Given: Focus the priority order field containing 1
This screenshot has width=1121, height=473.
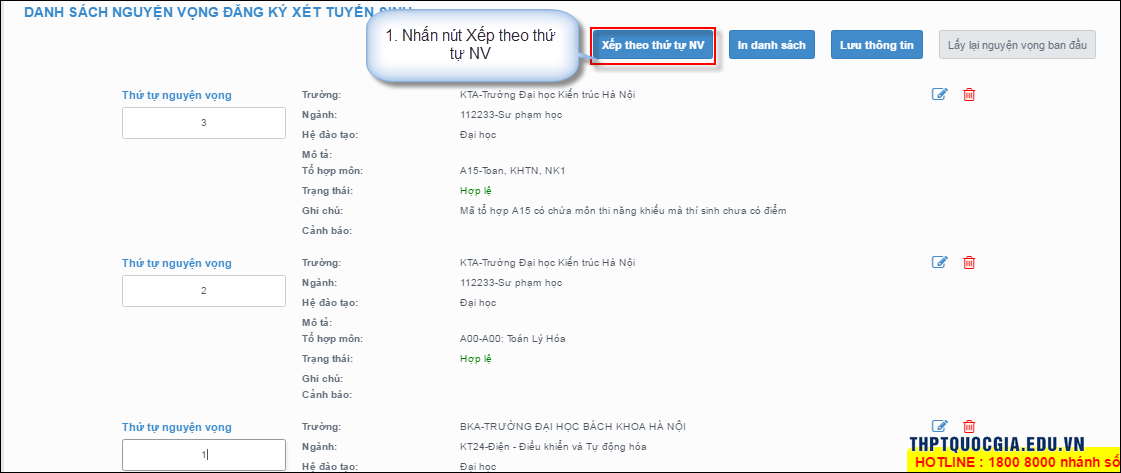Looking at the screenshot, I should point(204,454).
